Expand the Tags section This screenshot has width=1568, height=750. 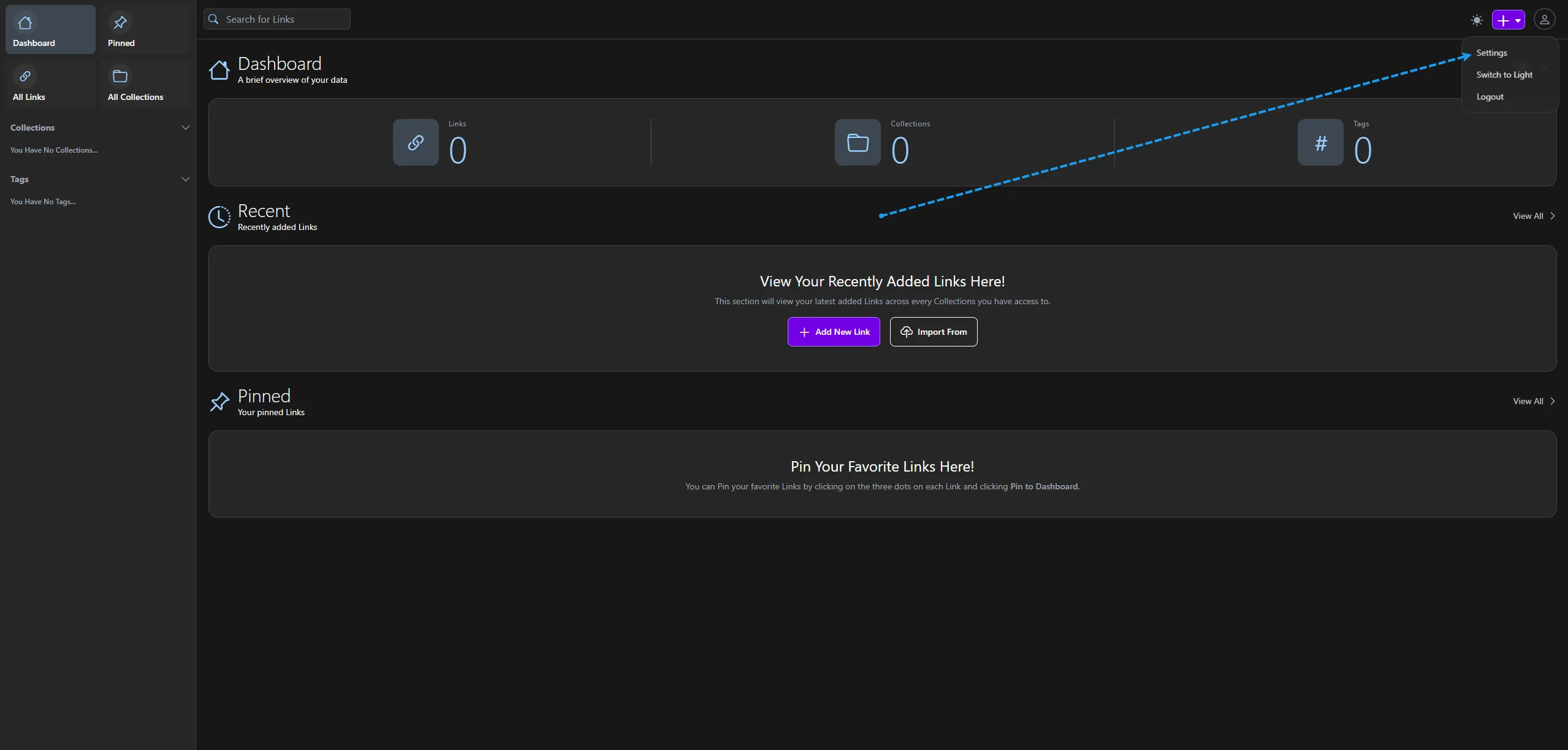[185, 179]
